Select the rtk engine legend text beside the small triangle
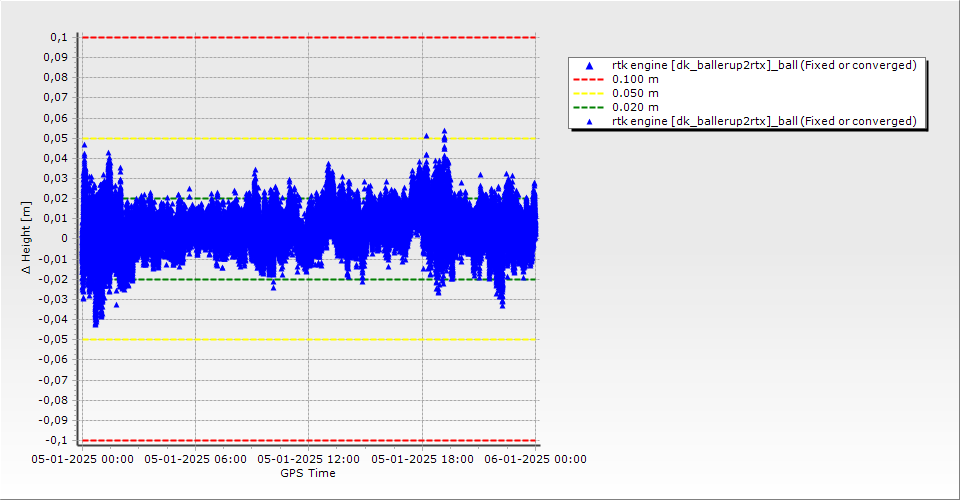 (764, 121)
